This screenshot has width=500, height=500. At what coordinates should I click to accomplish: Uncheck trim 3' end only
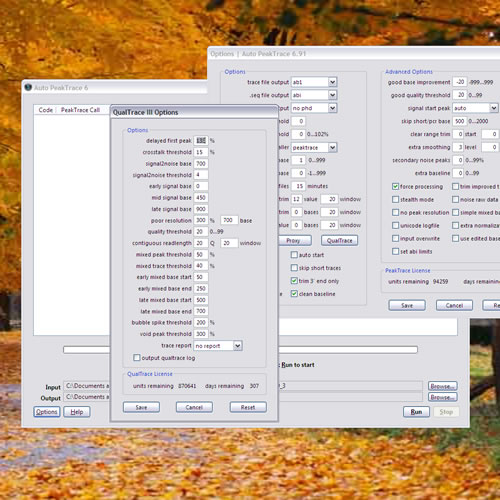pos(294,281)
